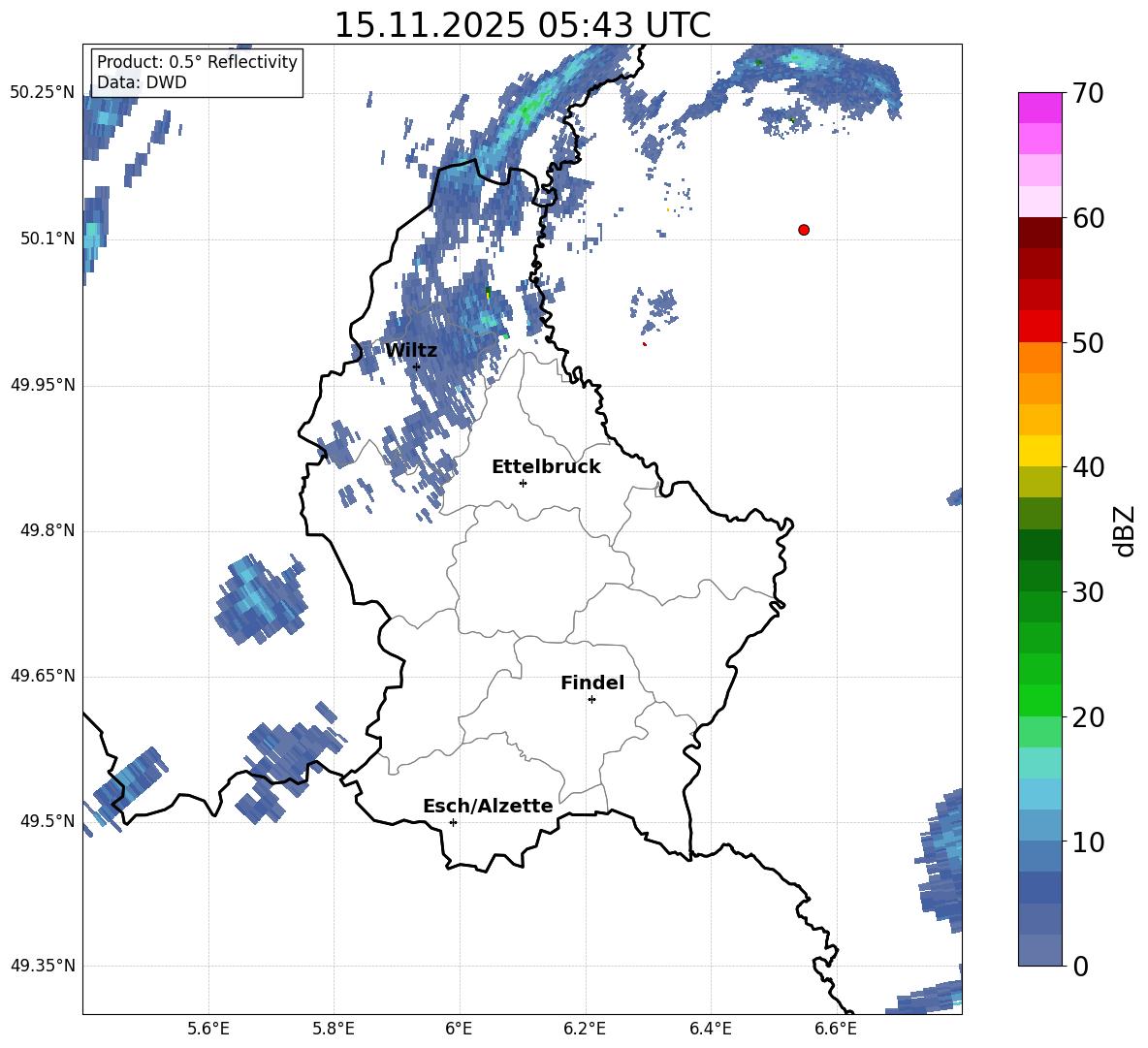Click the red dot marker on the map
Image resolution: width=1148 pixels, height=1048 pixels.
(804, 230)
